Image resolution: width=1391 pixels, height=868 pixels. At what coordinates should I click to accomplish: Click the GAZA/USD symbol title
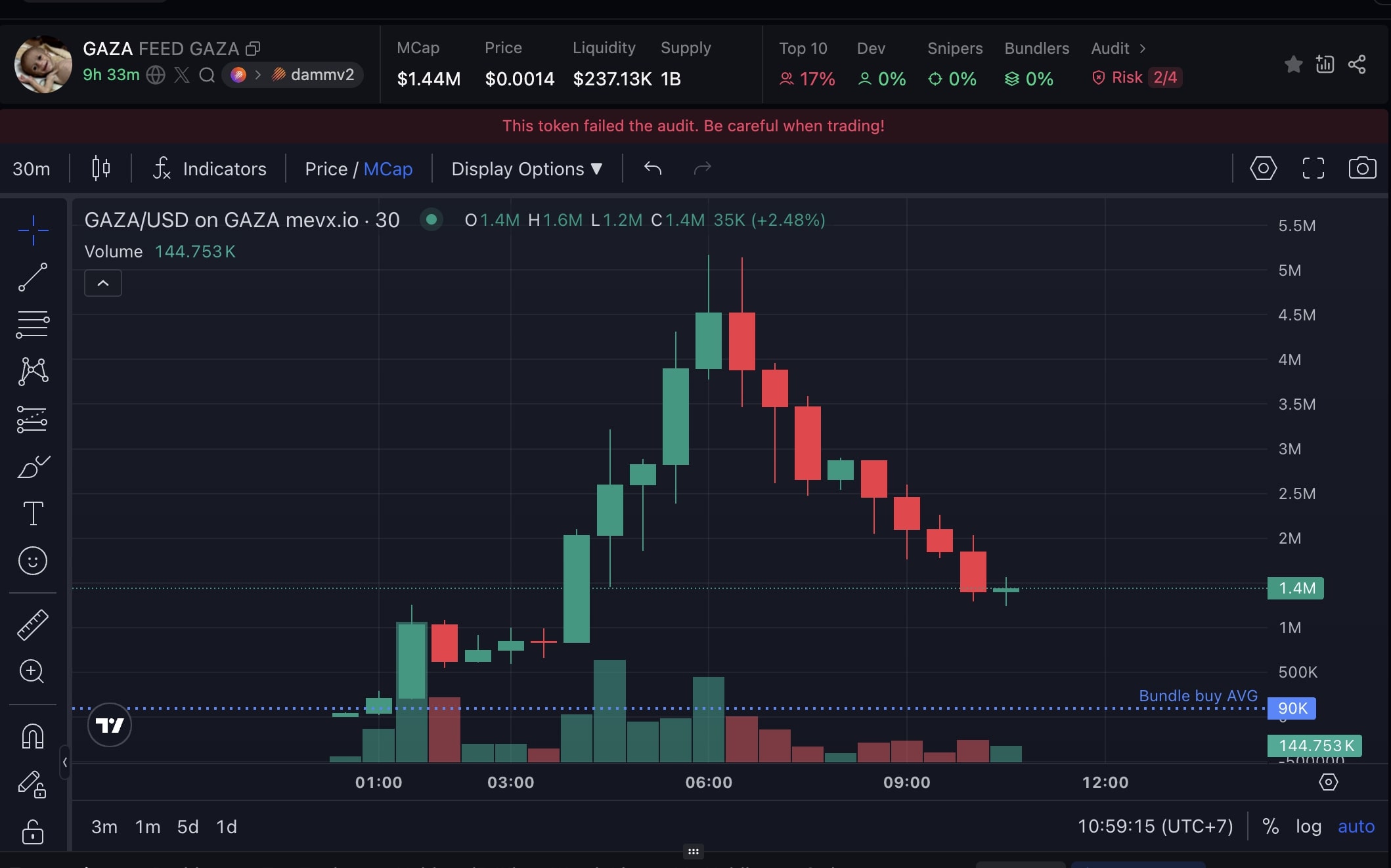click(x=242, y=220)
